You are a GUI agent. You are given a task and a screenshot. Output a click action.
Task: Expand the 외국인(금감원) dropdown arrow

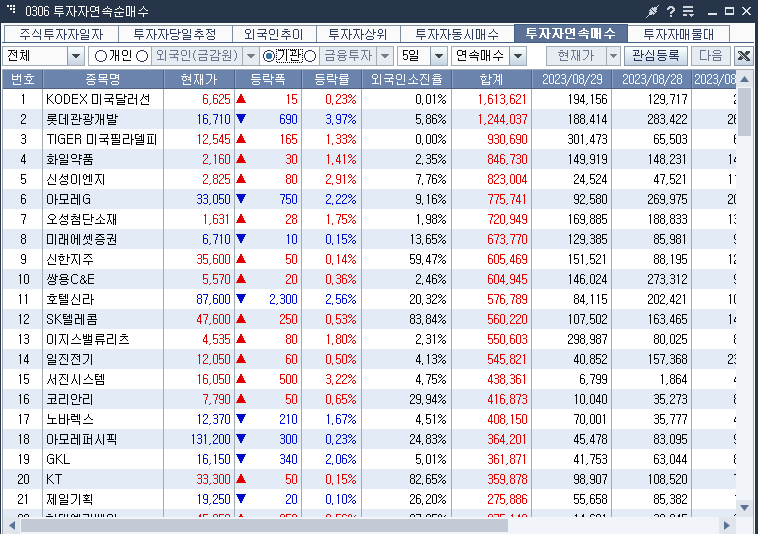250,56
